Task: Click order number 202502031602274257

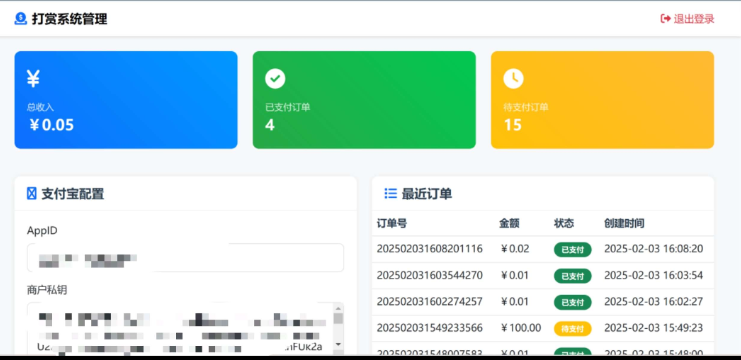Action: (430, 301)
